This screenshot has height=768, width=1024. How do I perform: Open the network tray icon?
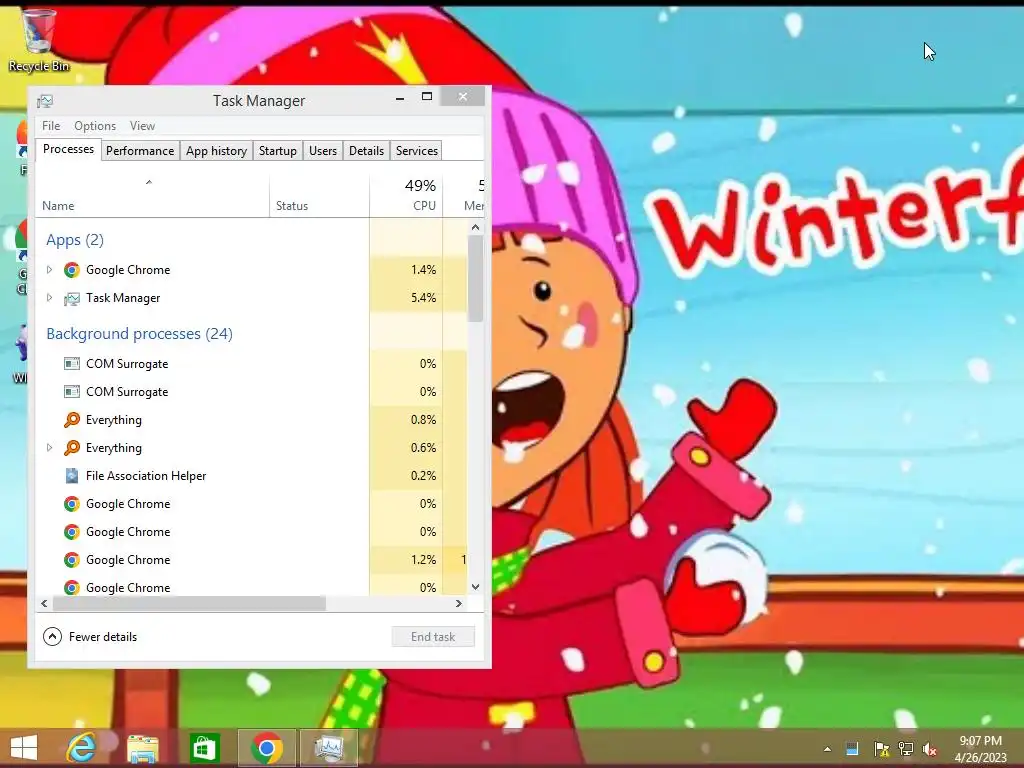pyautogui.click(x=906, y=749)
